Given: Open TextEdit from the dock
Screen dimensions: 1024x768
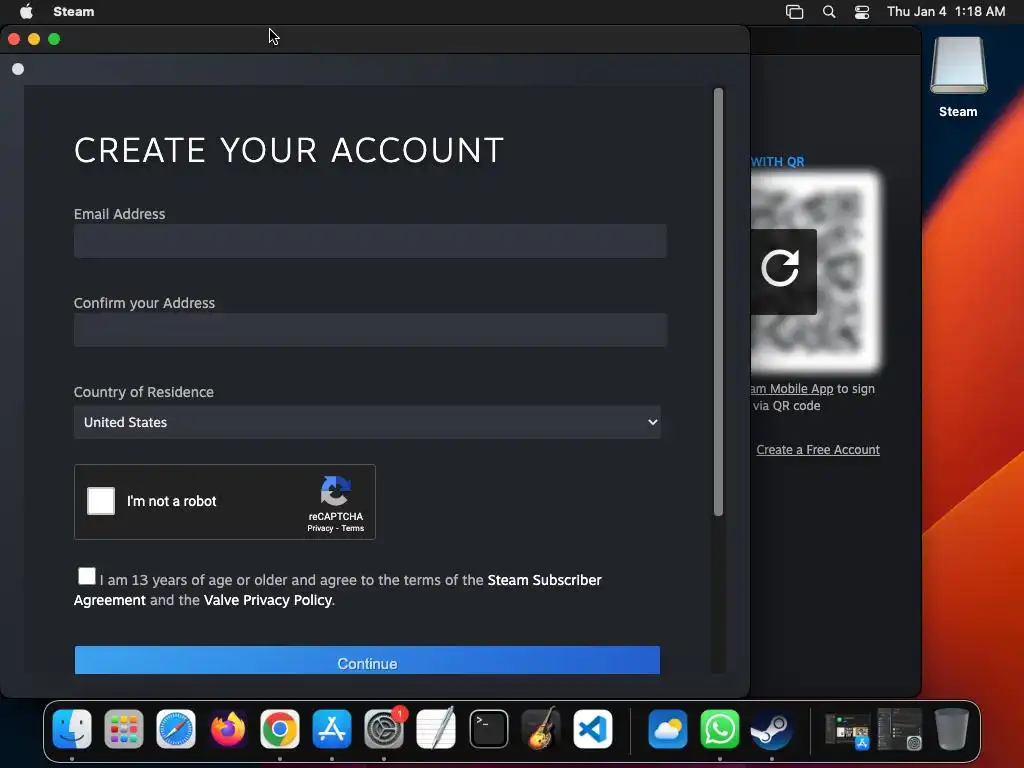Looking at the screenshot, I should click(436, 729).
